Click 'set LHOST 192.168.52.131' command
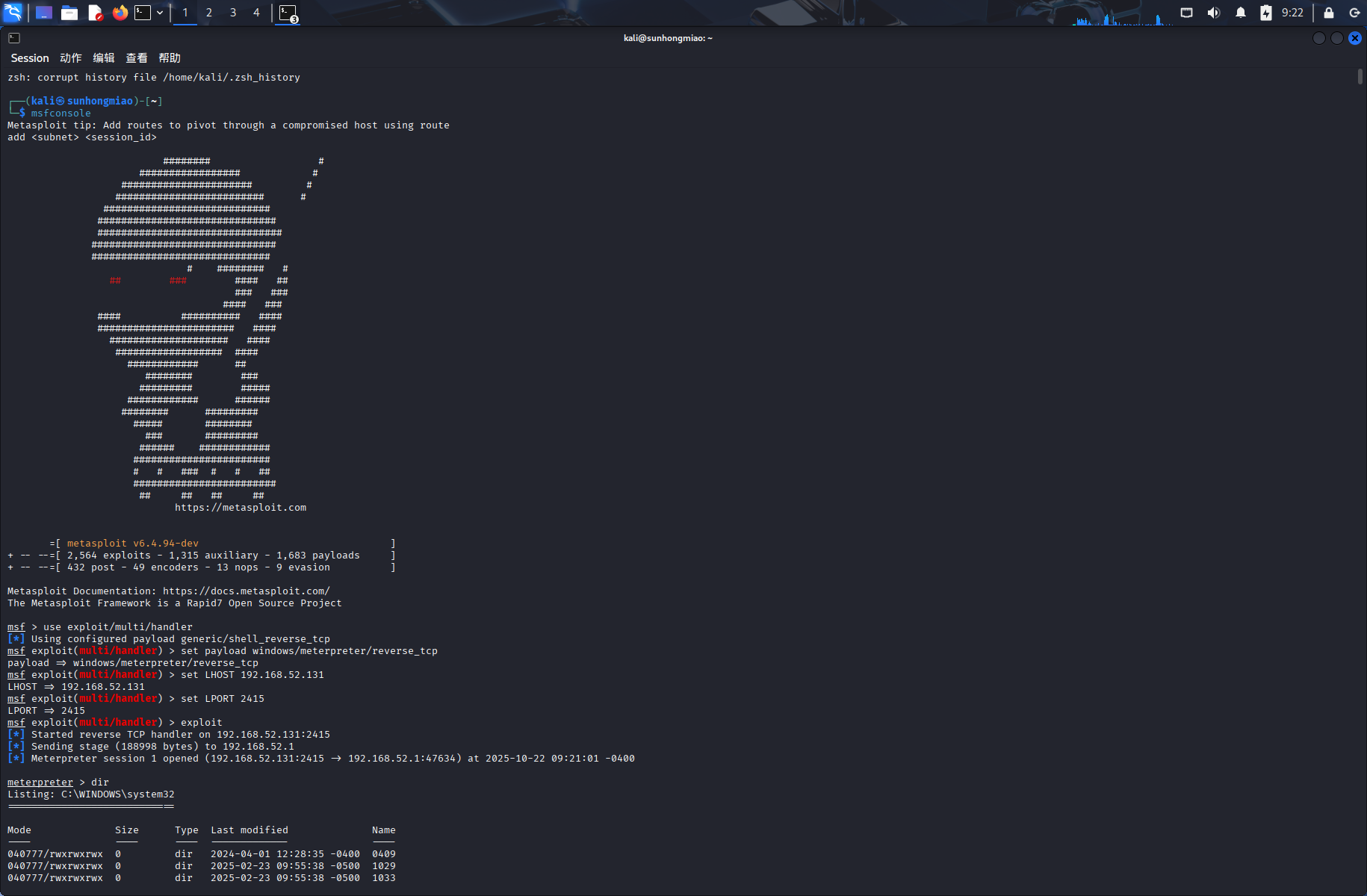Viewport: 1367px width, 896px height. tap(252, 675)
